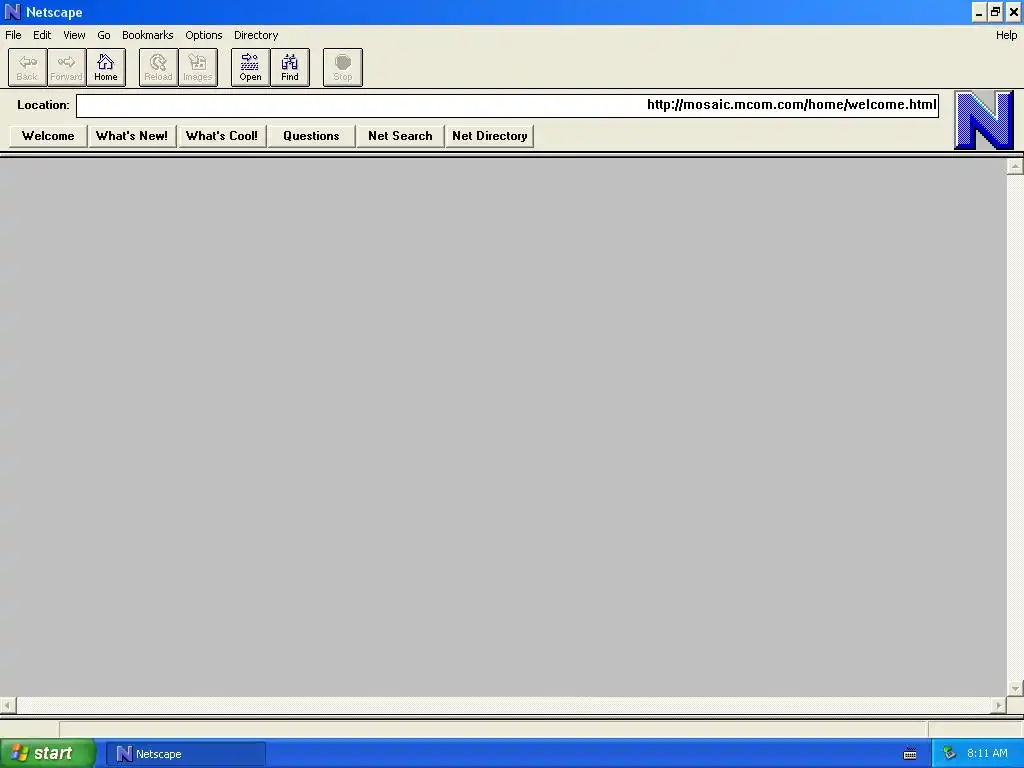The image size is (1024, 768).
Task: Open the View menu
Action: (74, 35)
